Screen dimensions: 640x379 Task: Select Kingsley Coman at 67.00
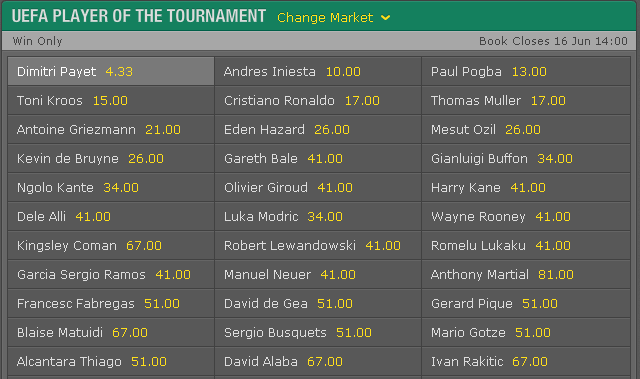[x=111, y=245]
